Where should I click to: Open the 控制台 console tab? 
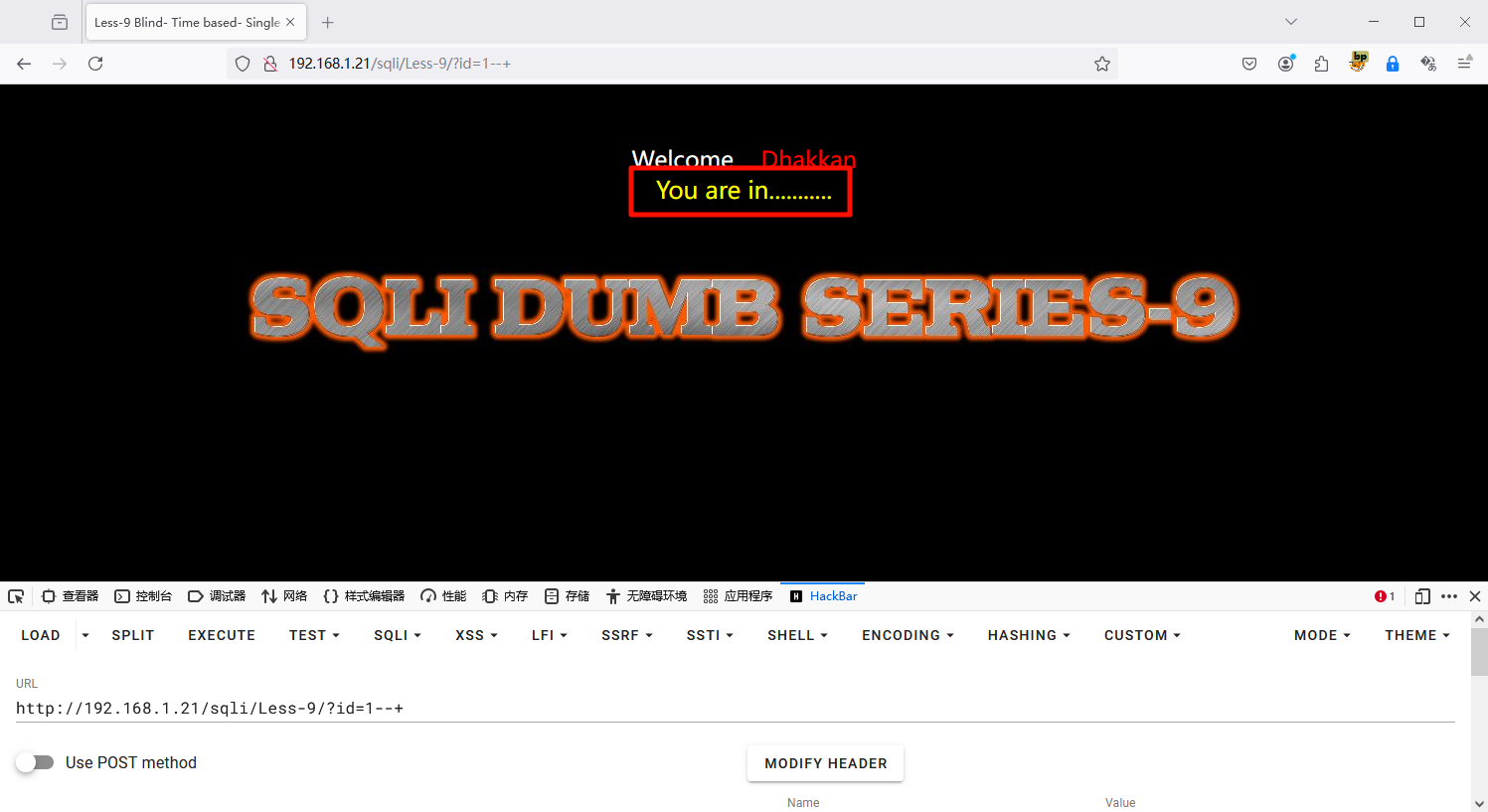[143, 596]
